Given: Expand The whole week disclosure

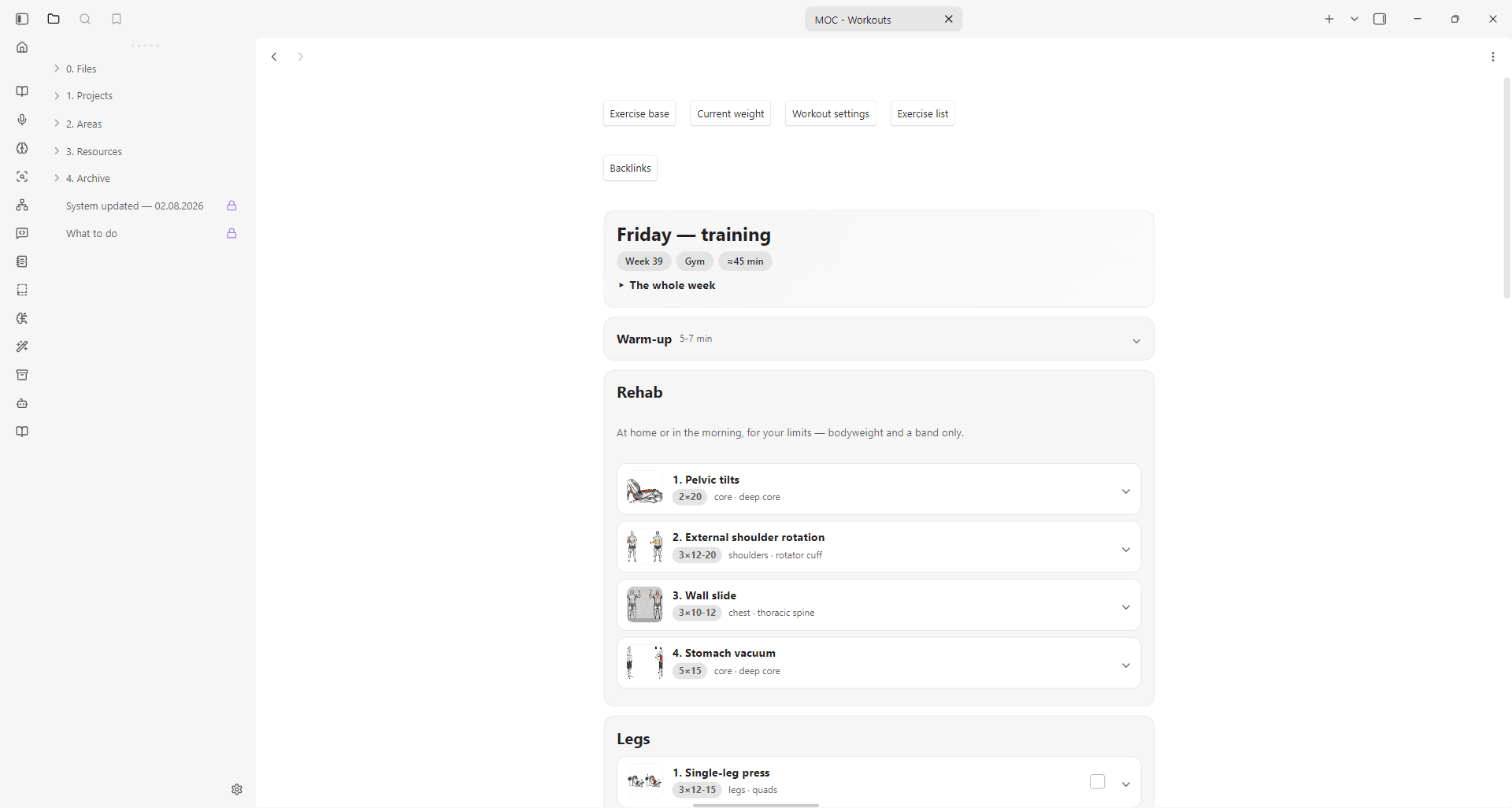Looking at the screenshot, I should (667, 285).
